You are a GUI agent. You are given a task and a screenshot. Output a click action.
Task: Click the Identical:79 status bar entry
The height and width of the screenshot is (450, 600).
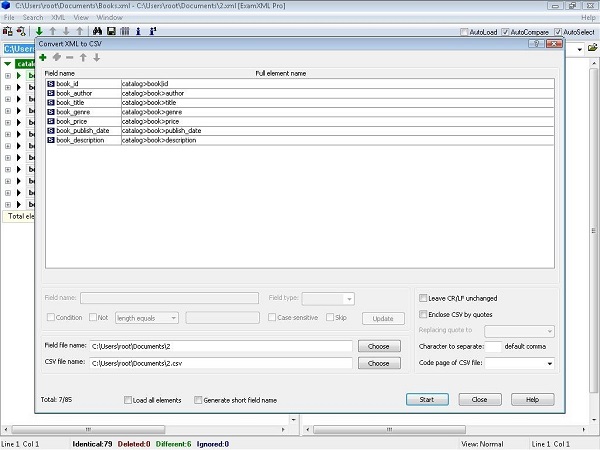pos(92,444)
